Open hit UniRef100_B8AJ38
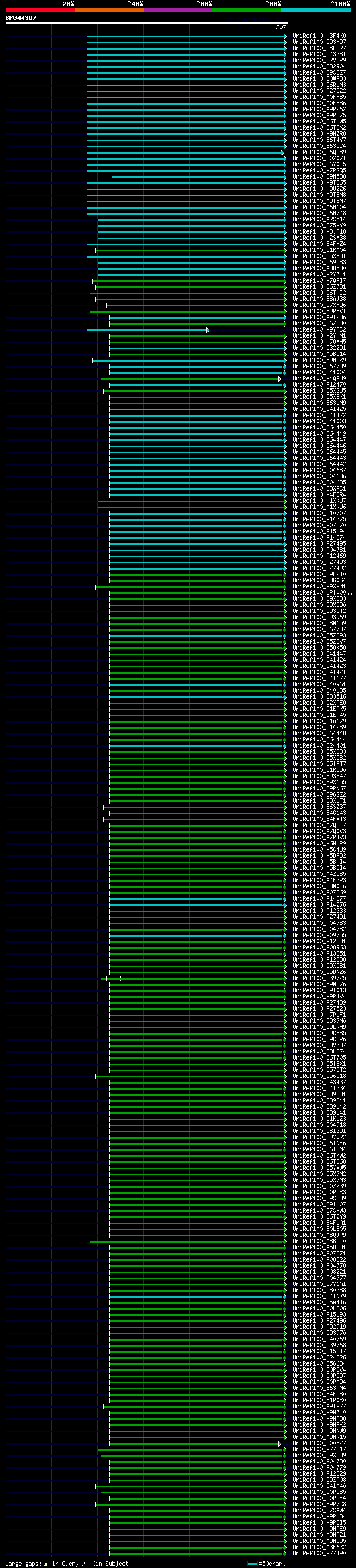 [319, 299]
